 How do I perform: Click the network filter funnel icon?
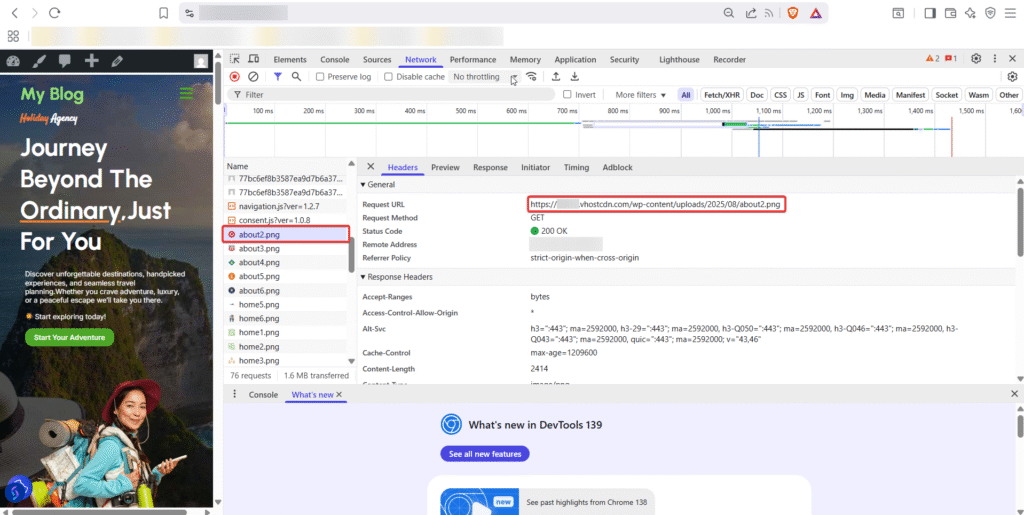coord(278,76)
